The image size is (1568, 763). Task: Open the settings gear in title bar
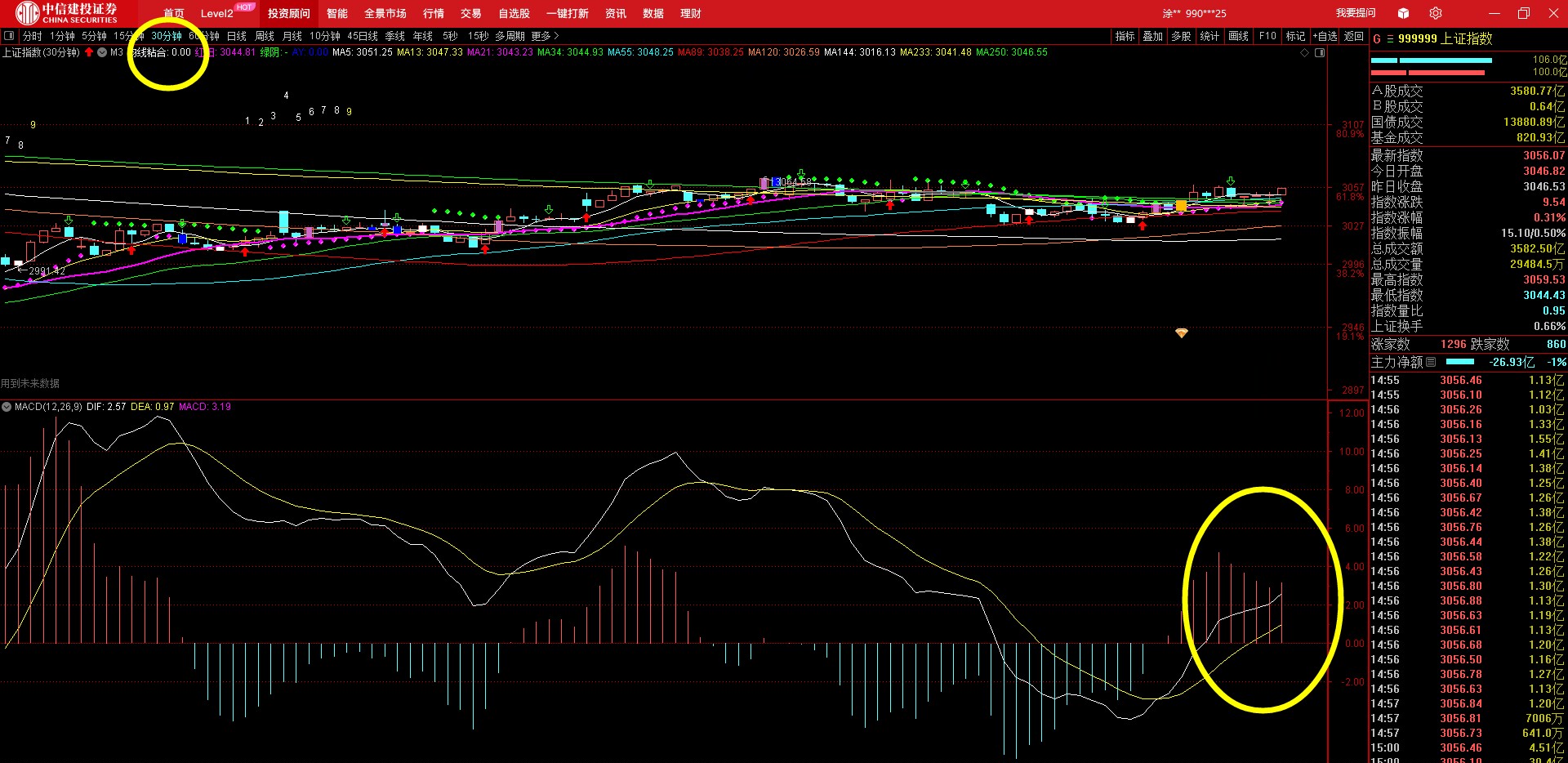point(1436,13)
